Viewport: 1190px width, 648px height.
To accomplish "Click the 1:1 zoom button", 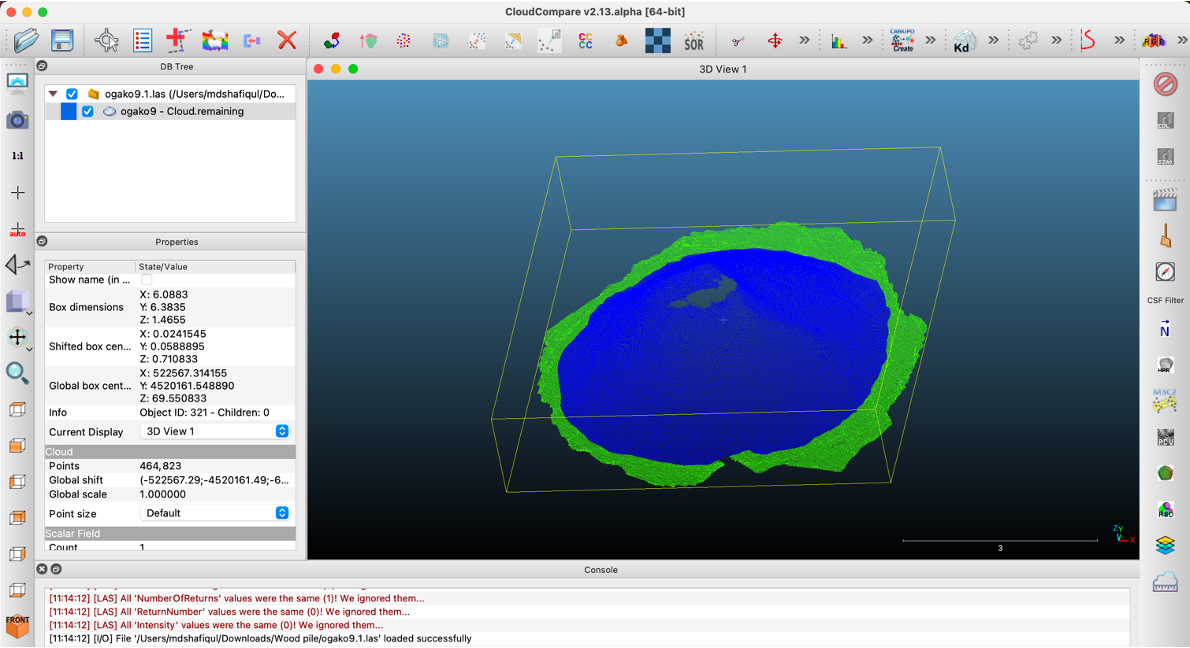I will pos(17,156).
